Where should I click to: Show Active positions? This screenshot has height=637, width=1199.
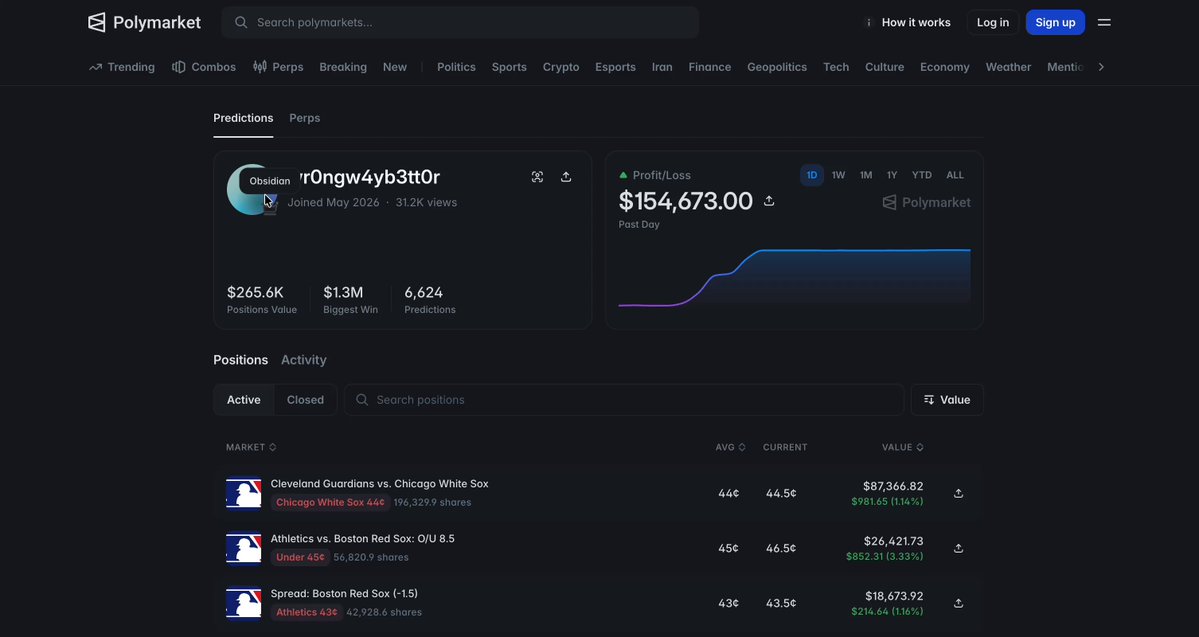point(244,400)
